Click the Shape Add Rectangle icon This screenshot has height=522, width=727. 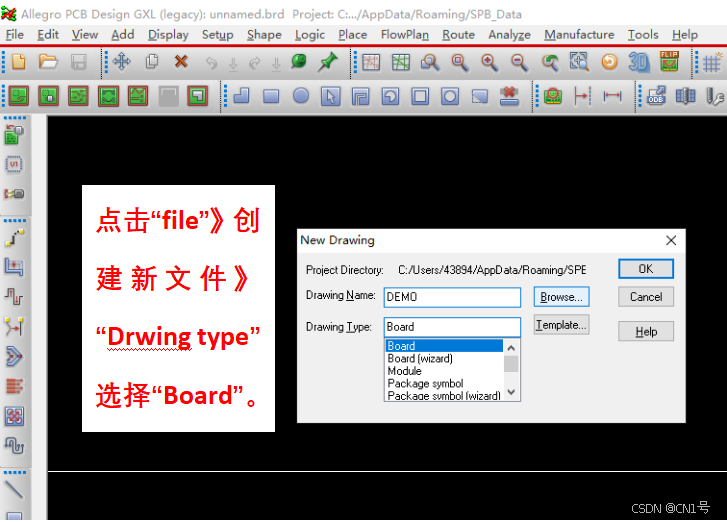(271, 96)
